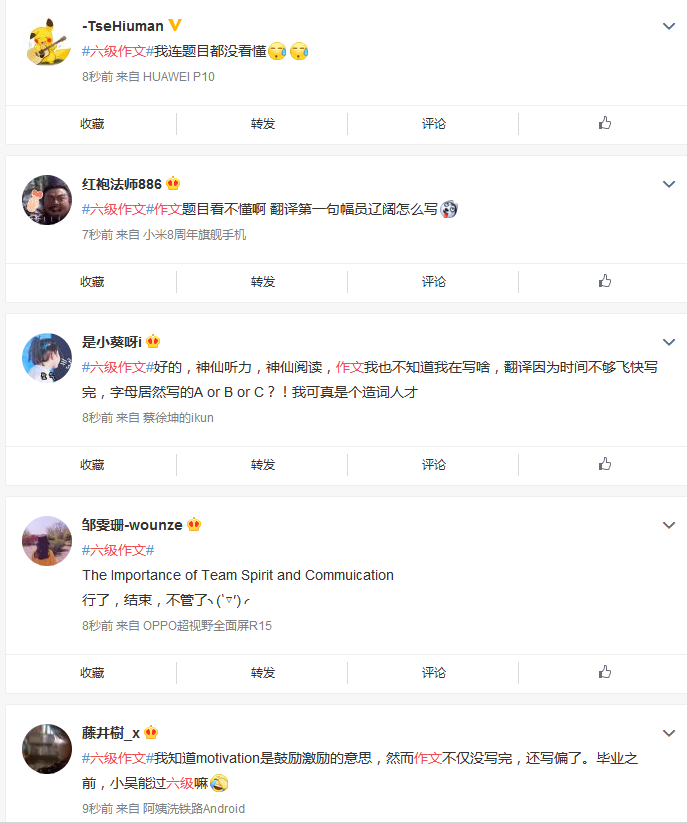Screen dimensions: 687x823
Task: Expand the post menu for 是小葵呀i
Action: pos(669,342)
